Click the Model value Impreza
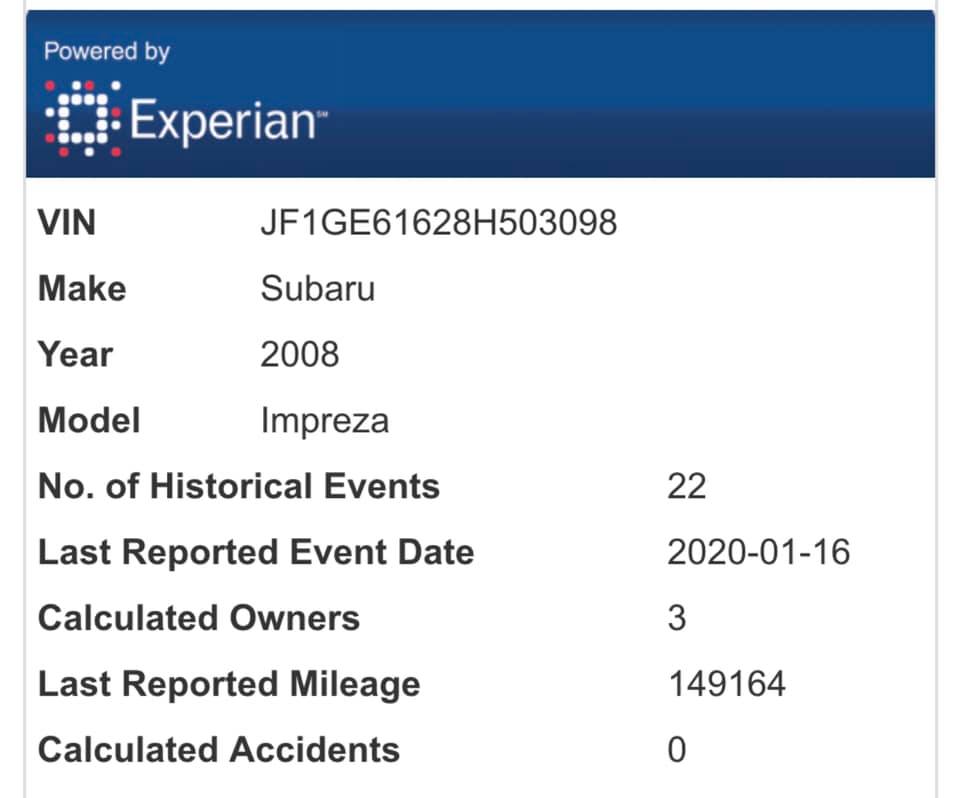 tap(324, 421)
